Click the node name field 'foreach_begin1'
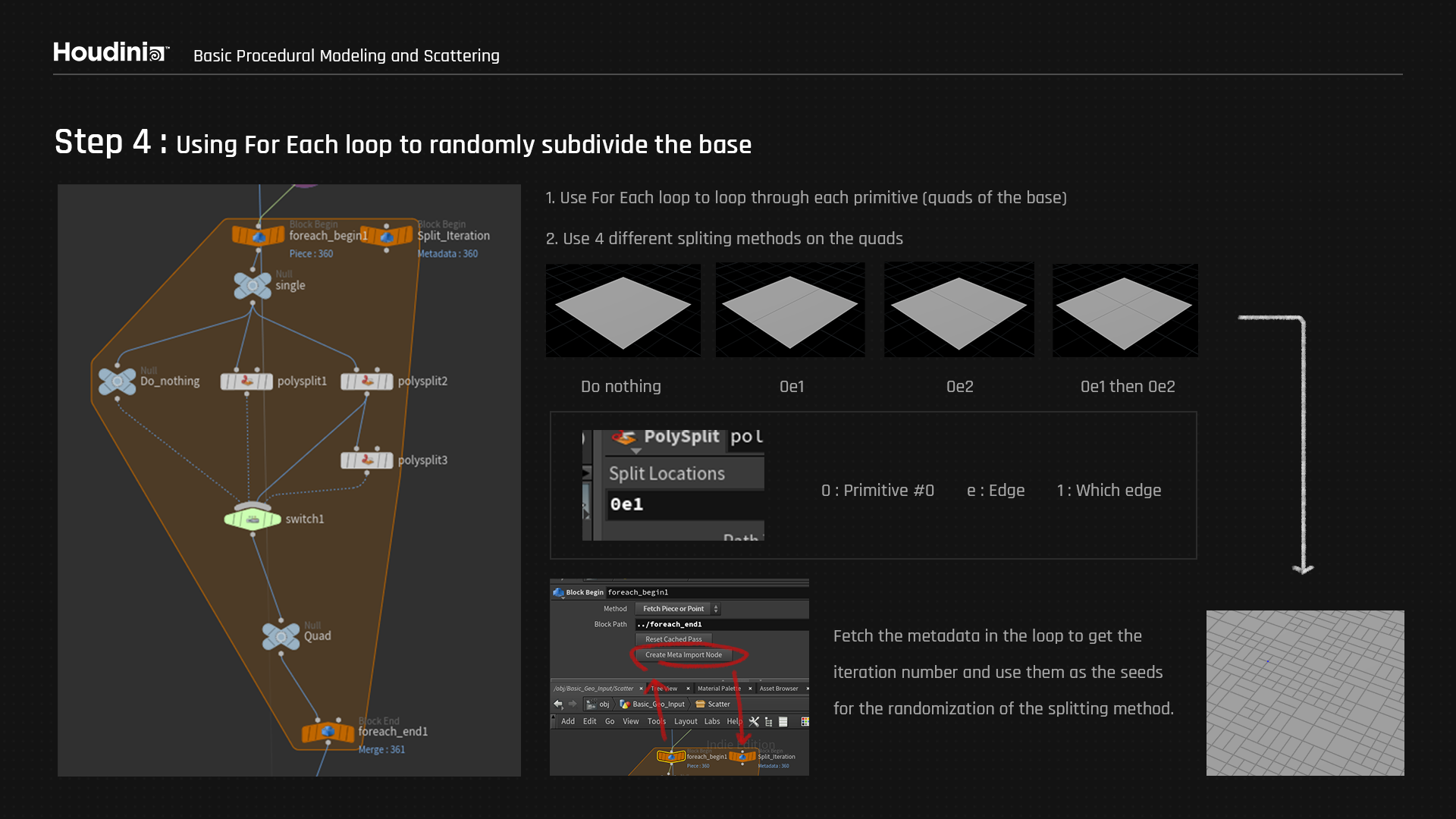The width and height of the screenshot is (1456, 819). pyautogui.click(x=707, y=592)
